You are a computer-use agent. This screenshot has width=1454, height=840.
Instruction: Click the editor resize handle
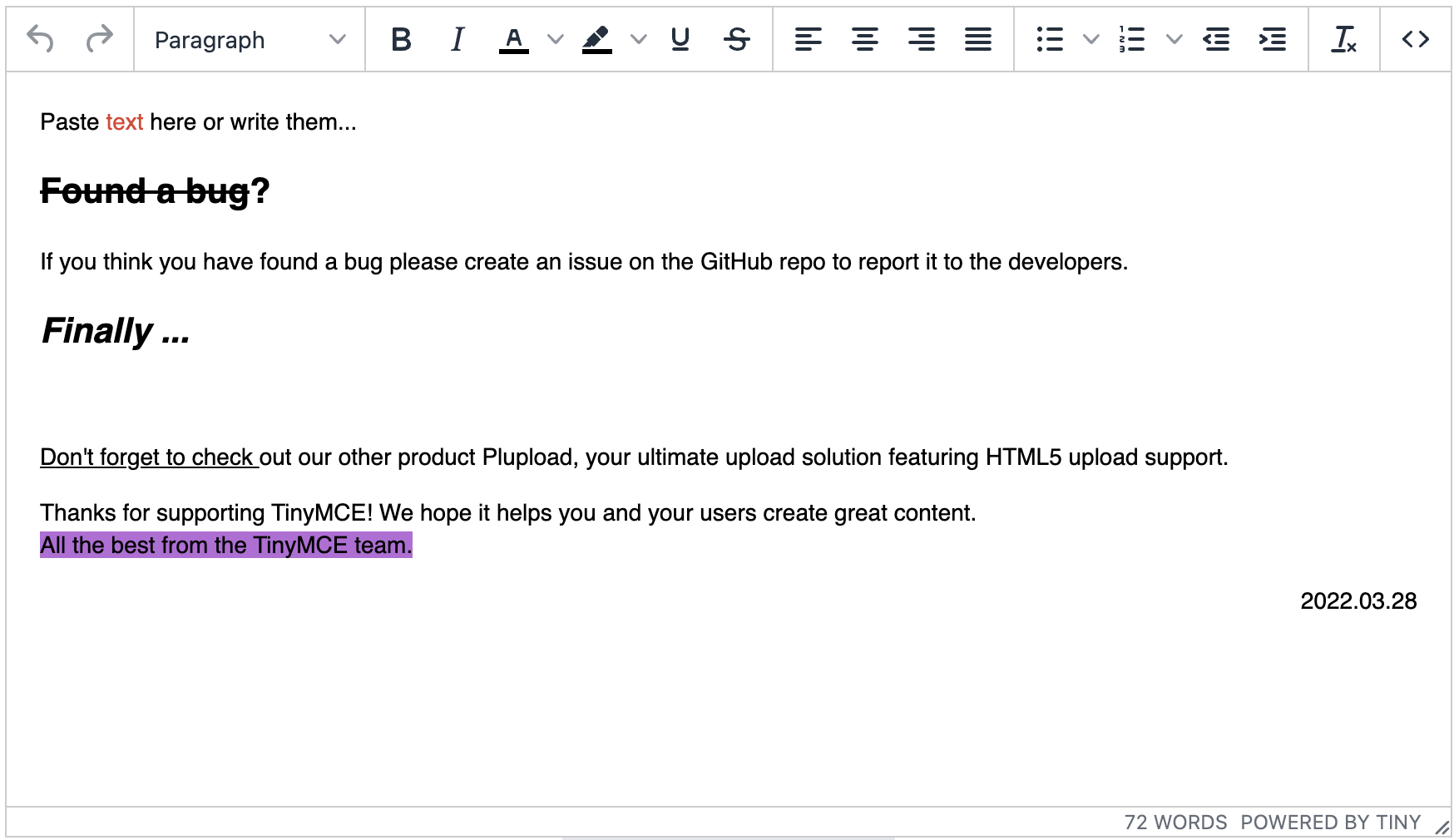[1442, 828]
